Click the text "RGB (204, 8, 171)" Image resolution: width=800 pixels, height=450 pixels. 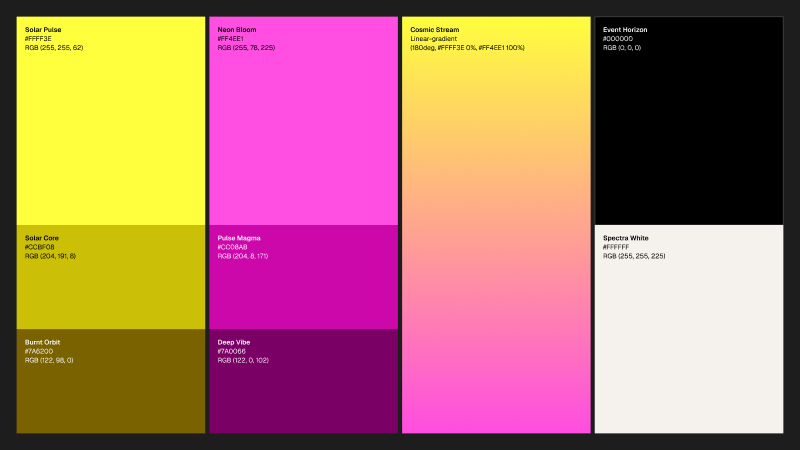243,256
